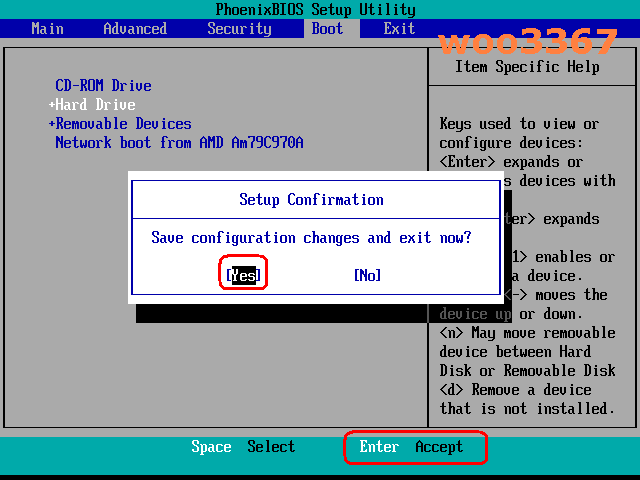Click Space Select hint in footer
The height and width of the screenshot is (480, 640).
point(243,447)
